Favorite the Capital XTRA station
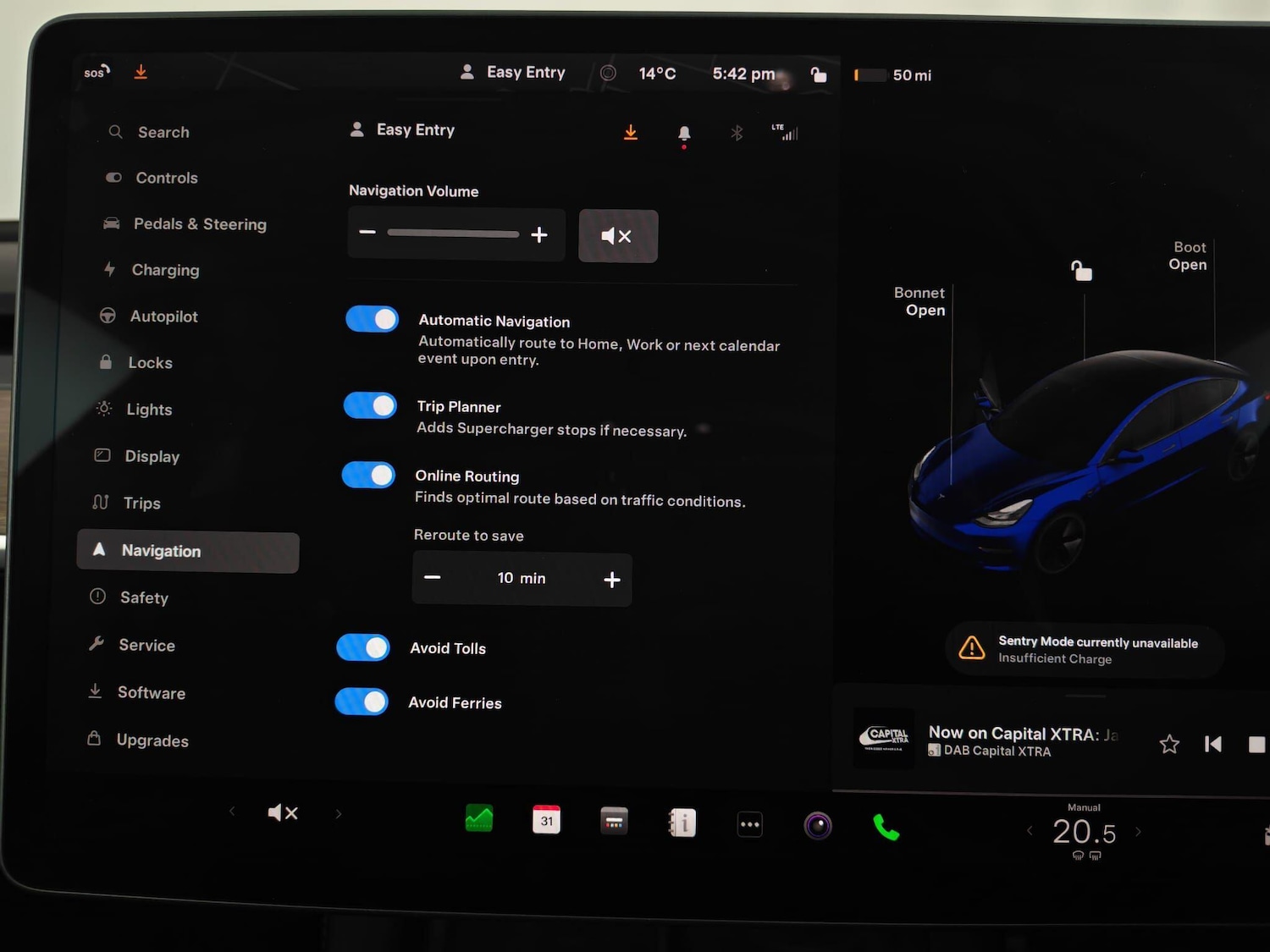This screenshot has width=1270, height=952. (x=1169, y=744)
